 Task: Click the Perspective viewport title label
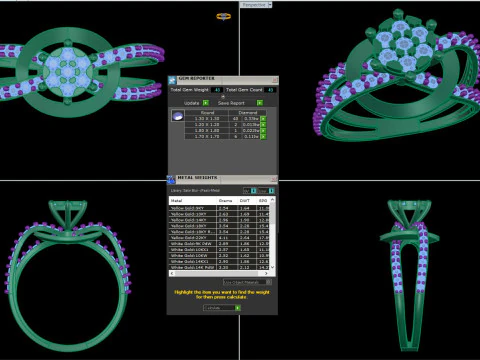coord(254,5)
